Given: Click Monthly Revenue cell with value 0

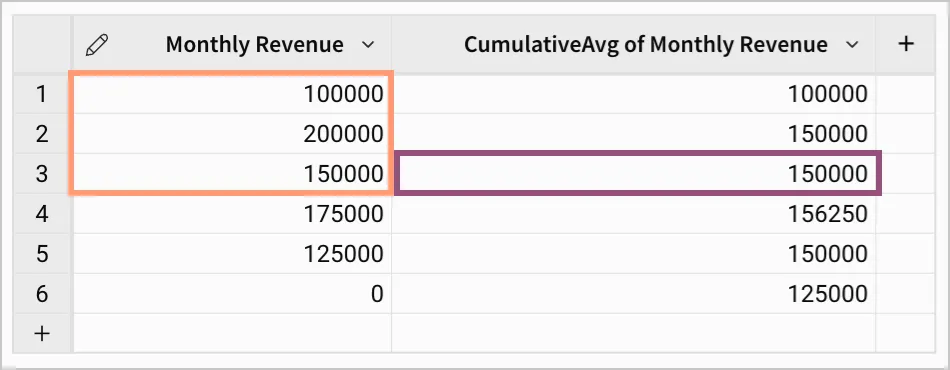Looking at the screenshot, I should (233, 294).
